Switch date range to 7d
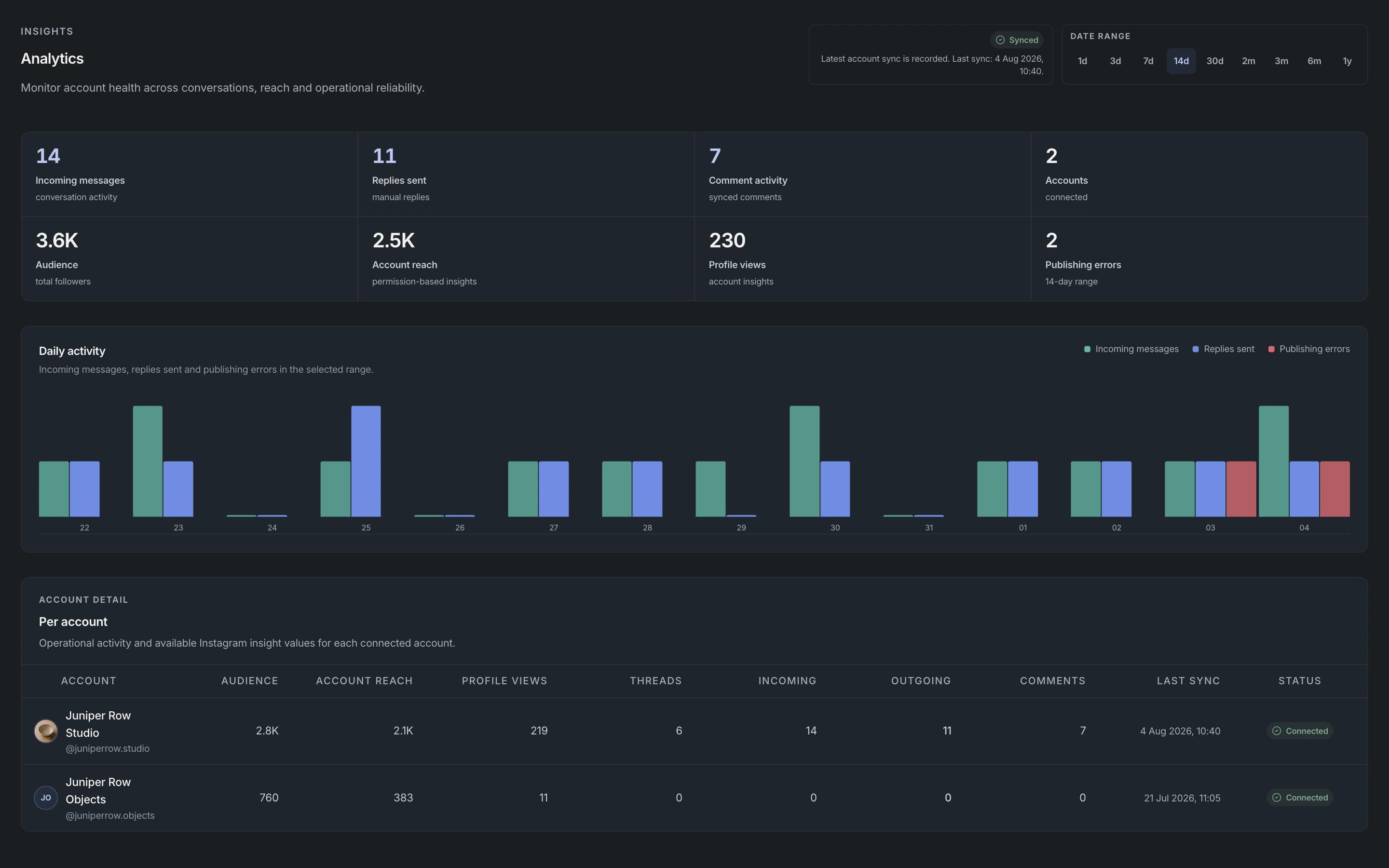 (x=1148, y=61)
